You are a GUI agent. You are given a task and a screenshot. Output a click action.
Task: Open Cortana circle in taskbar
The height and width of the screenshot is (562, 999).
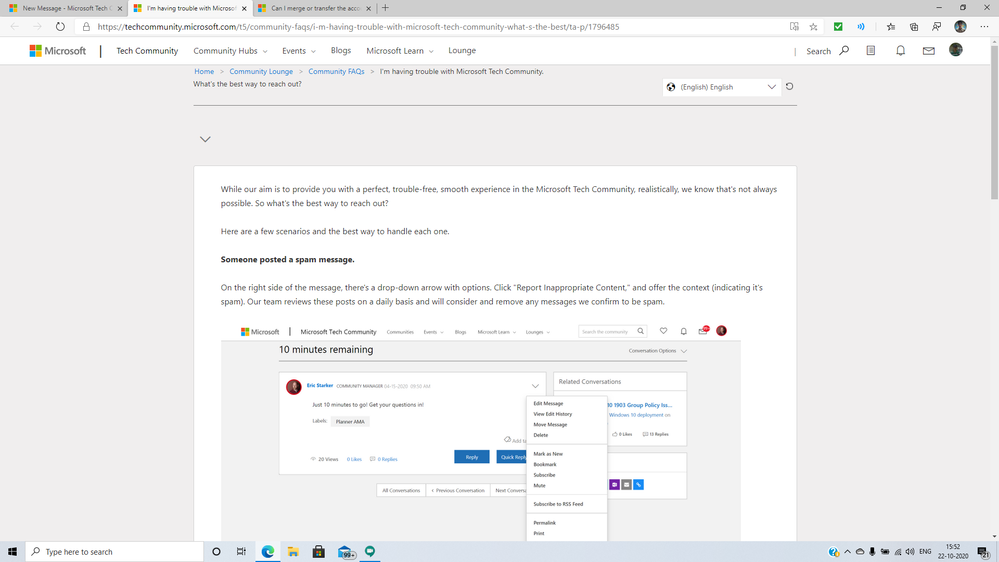(x=216, y=552)
